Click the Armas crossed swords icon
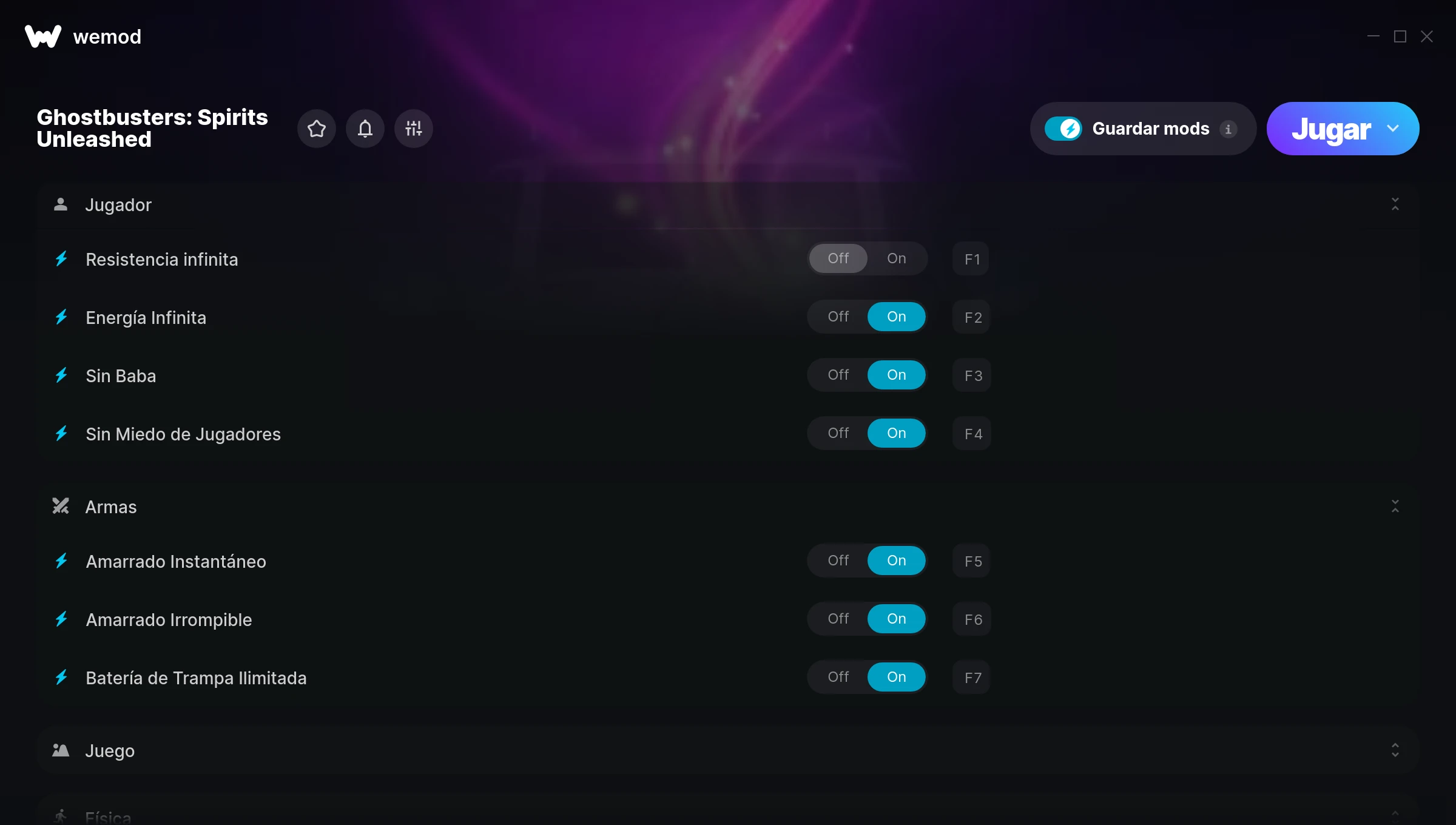The image size is (1456, 825). tap(61, 507)
